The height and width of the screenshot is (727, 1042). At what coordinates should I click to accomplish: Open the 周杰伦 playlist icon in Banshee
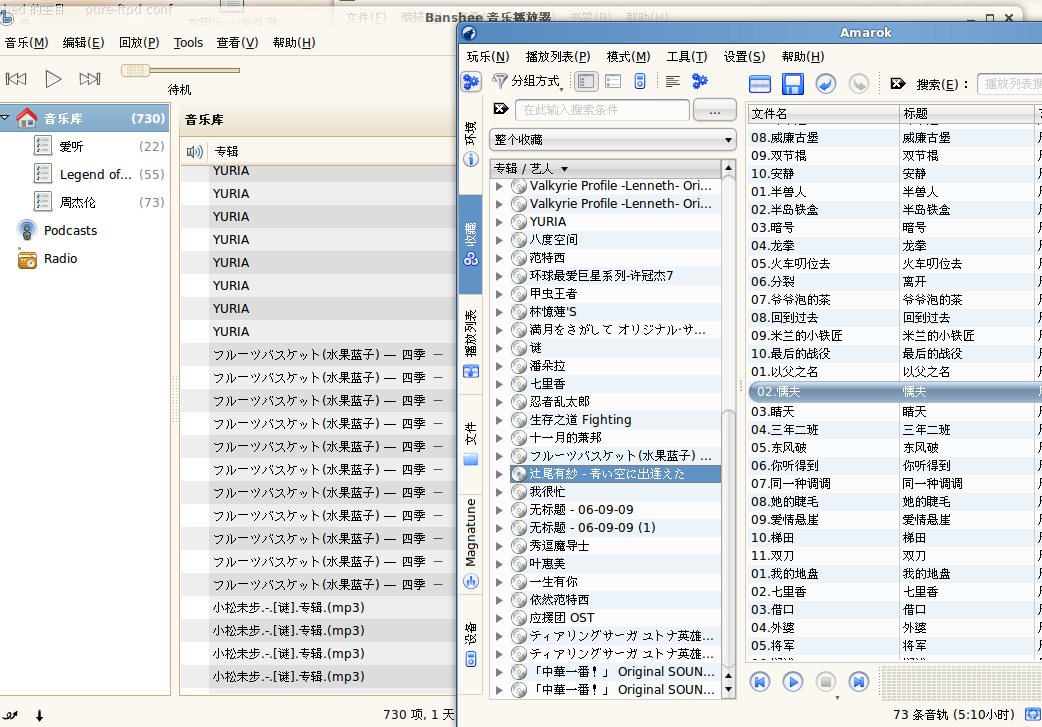[43, 202]
